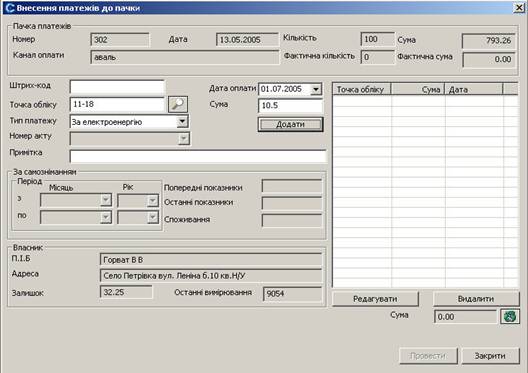The height and width of the screenshot is (373, 528).
Task: Click the Залишок field showing 32.25
Action: (x=126, y=292)
